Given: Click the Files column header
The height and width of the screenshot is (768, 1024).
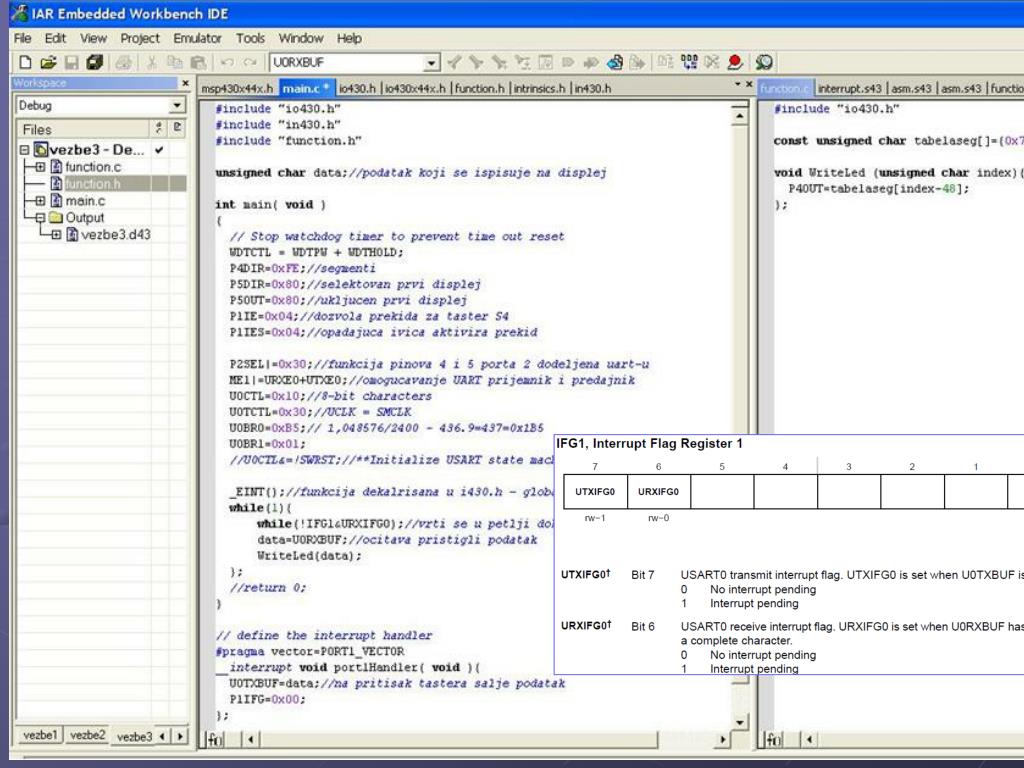Looking at the screenshot, I should 84,129.
